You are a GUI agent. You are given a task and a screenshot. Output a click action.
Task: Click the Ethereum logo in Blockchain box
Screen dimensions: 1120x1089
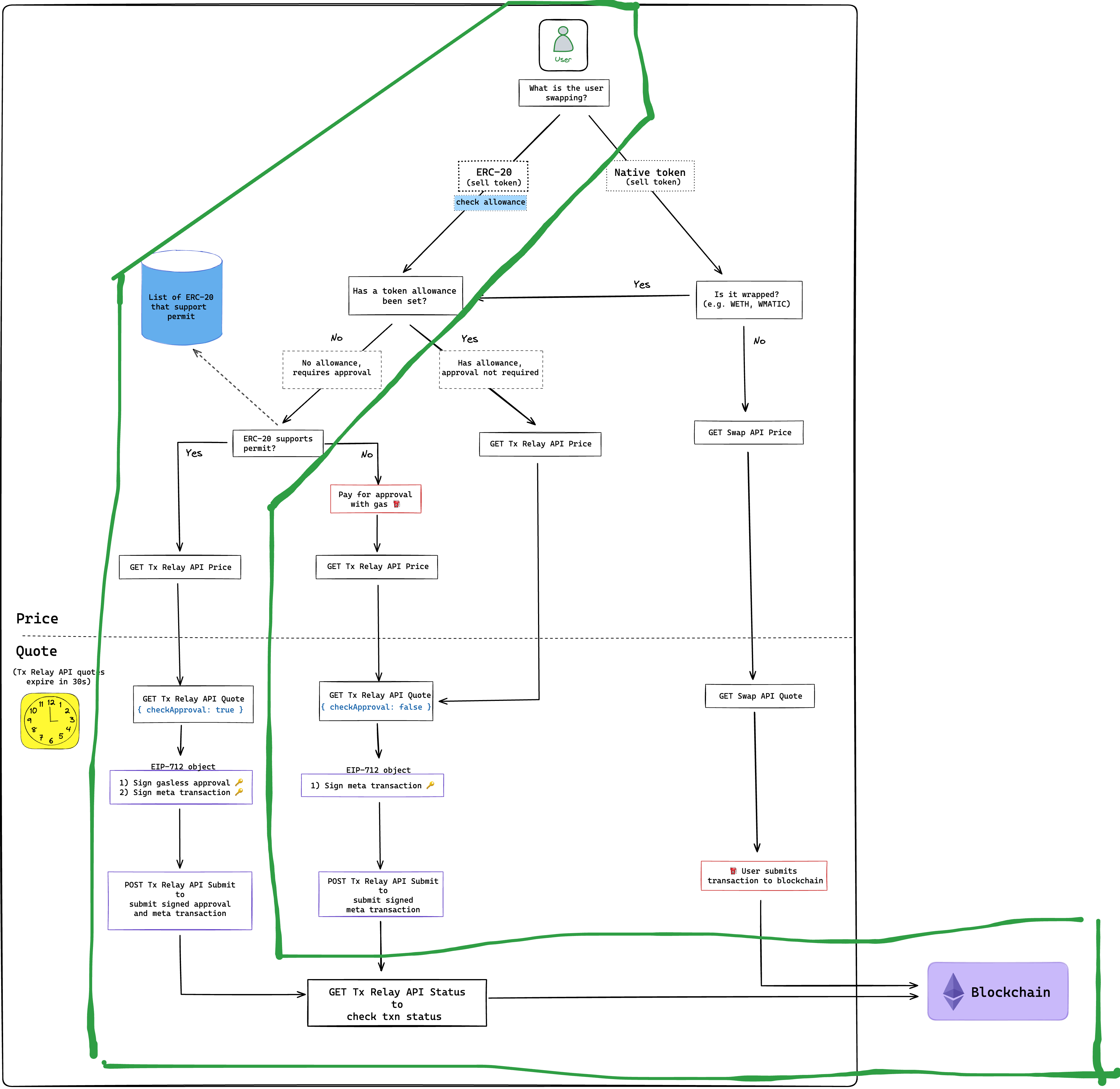coord(953,991)
